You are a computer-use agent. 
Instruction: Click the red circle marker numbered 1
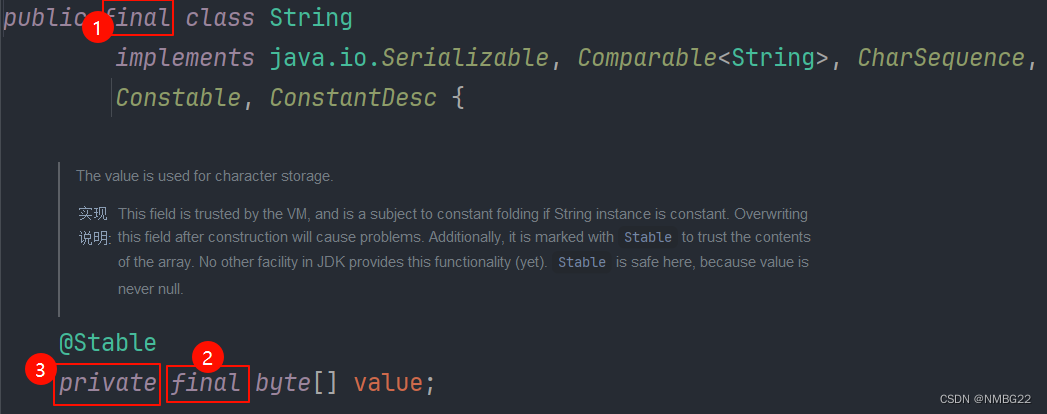(x=97, y=29)
